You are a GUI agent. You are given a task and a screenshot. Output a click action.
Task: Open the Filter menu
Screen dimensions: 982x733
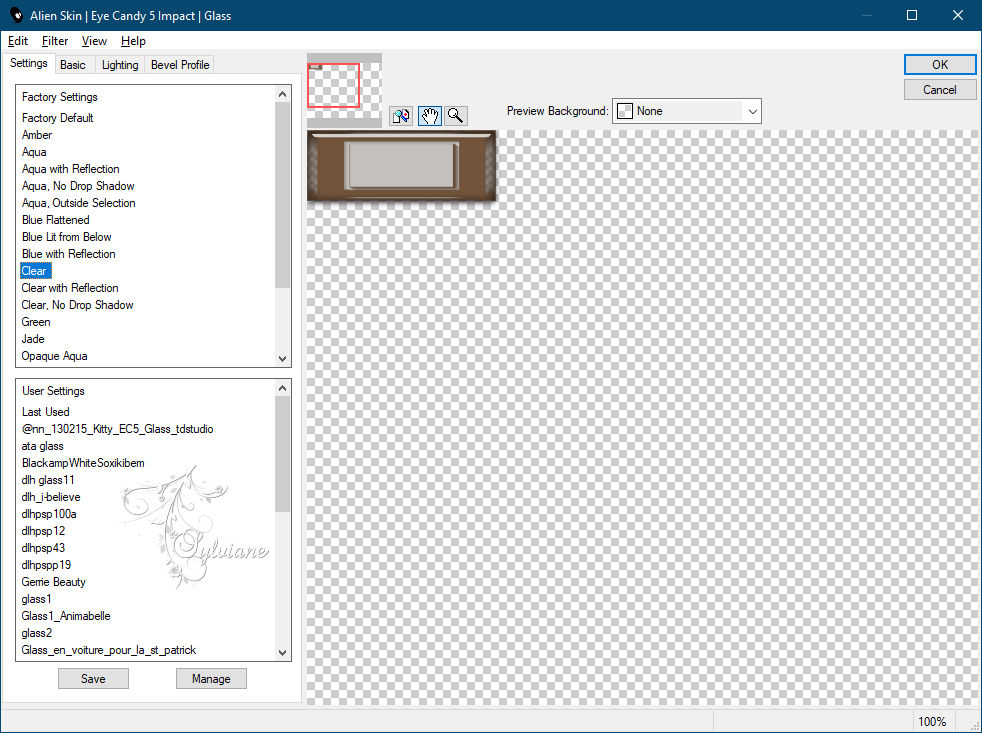54,41
